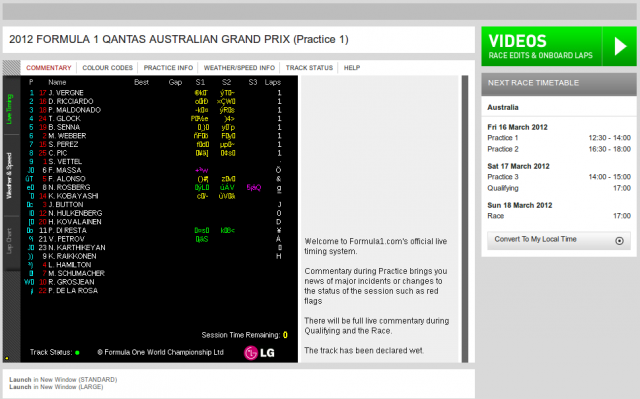Viewport: 640px width, 399px height.
Task: Select J. Vergne row in timing table
Action: coord(155,93)
